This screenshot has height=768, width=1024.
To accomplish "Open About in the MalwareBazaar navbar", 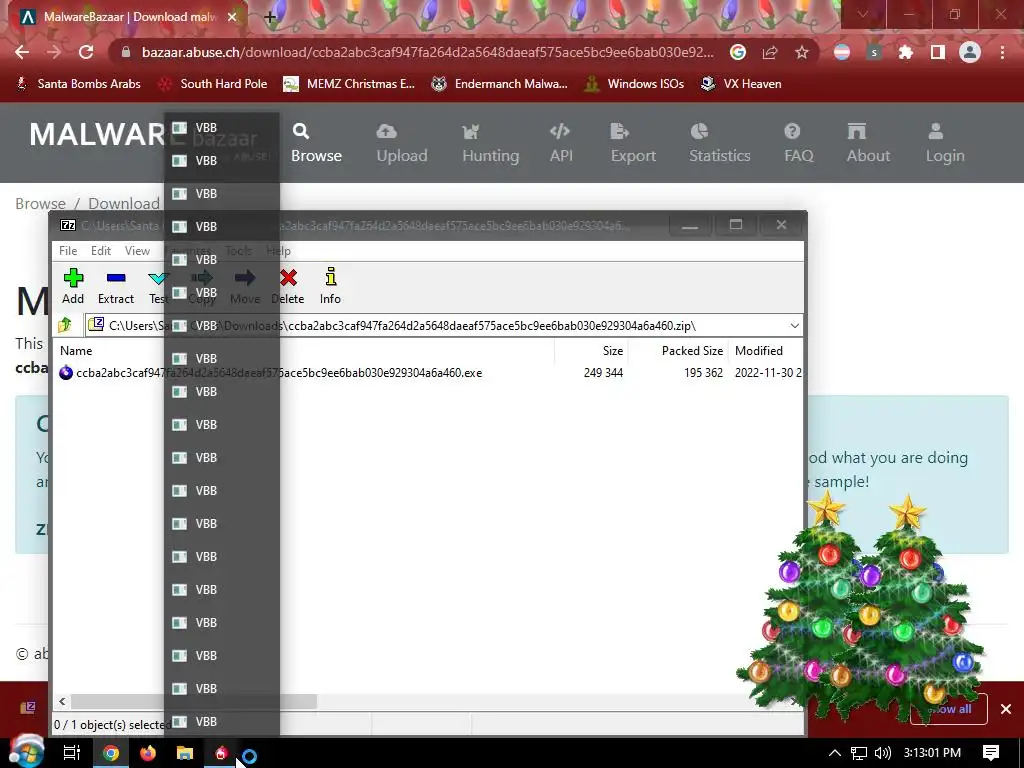I will click(x=868, y=143).
